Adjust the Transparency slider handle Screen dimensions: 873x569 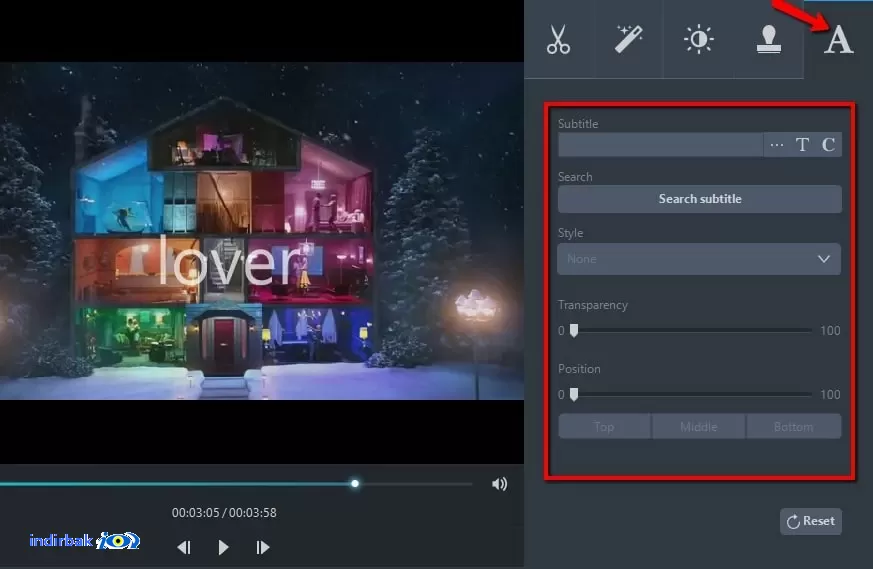pyautogui.click(x=574, y=331)
